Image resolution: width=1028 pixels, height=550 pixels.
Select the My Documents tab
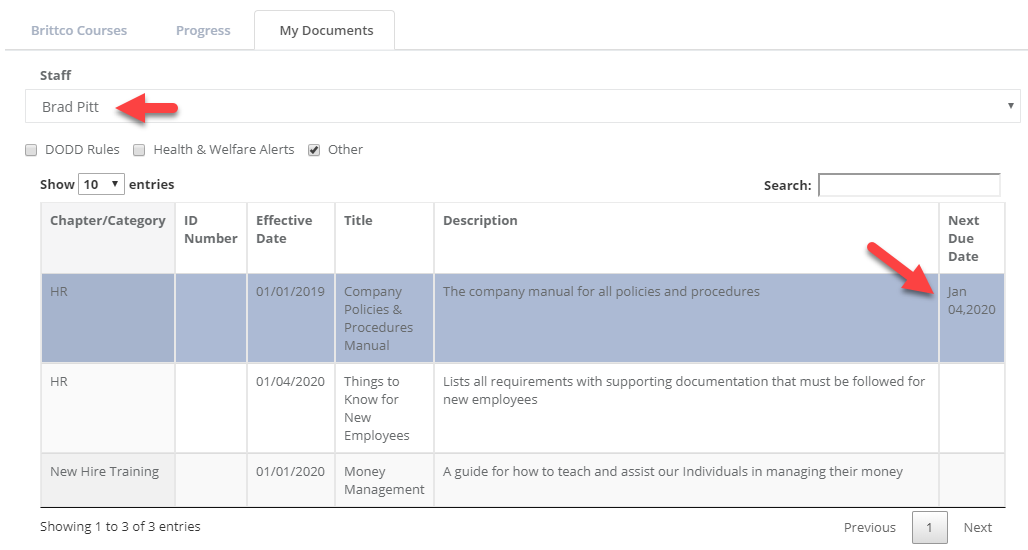[326, 31]
